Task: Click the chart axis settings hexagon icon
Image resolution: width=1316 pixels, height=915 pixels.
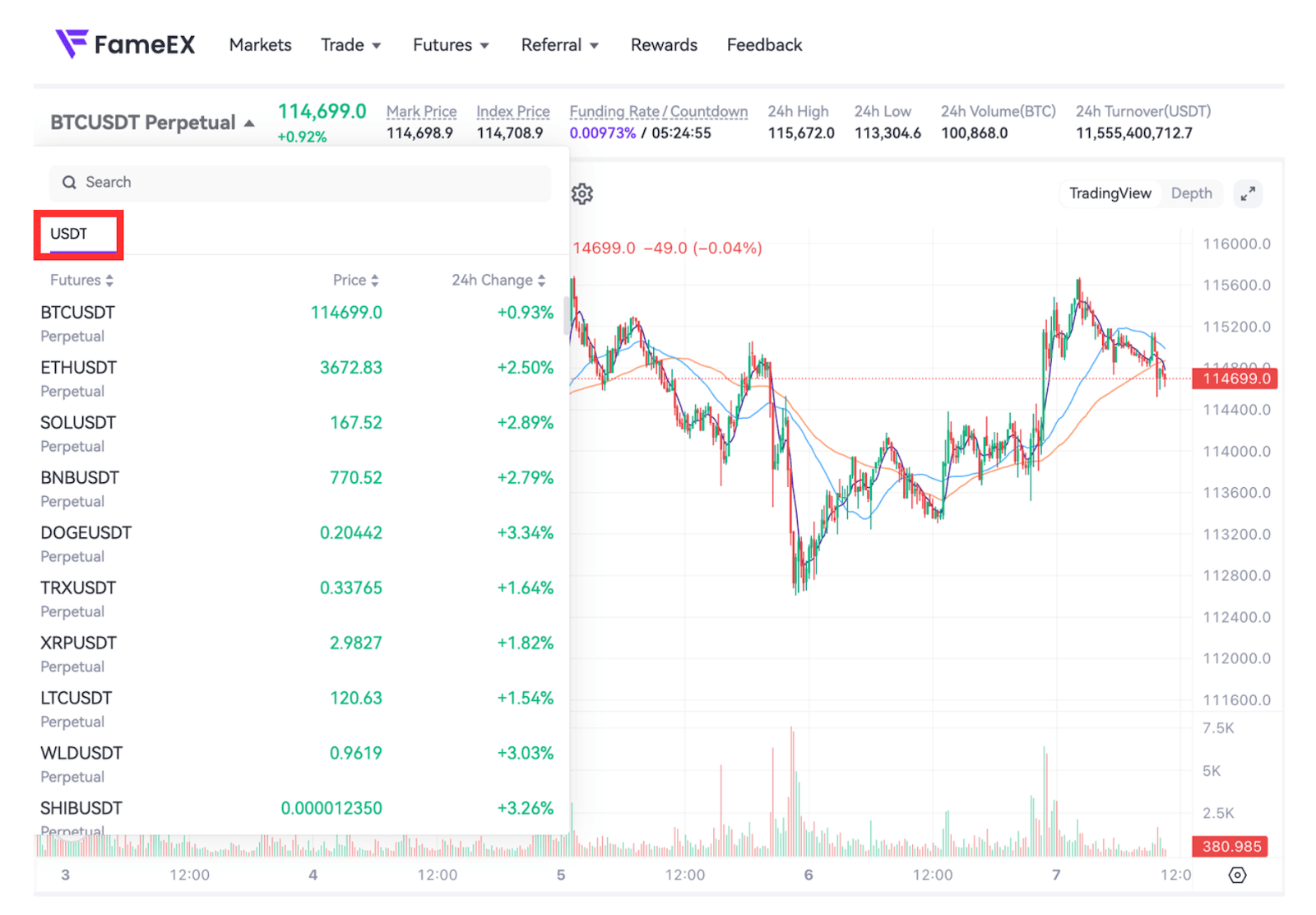Action: point(1237,875)
